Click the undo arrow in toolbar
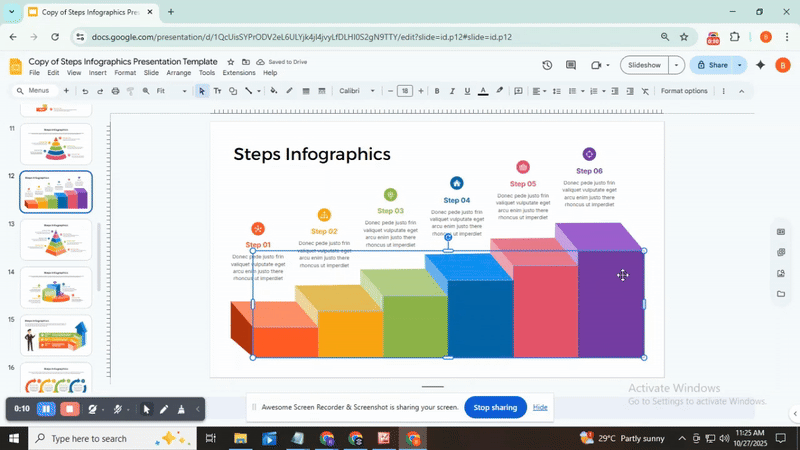This screenshot has height=450, width=800. coord(85,91)
